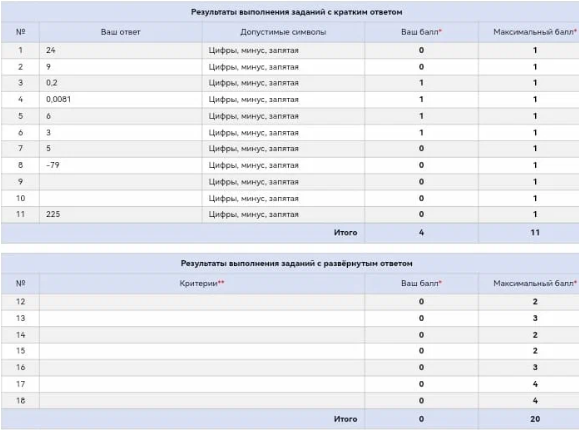Click task number 17 in extended table

[21, 384]
